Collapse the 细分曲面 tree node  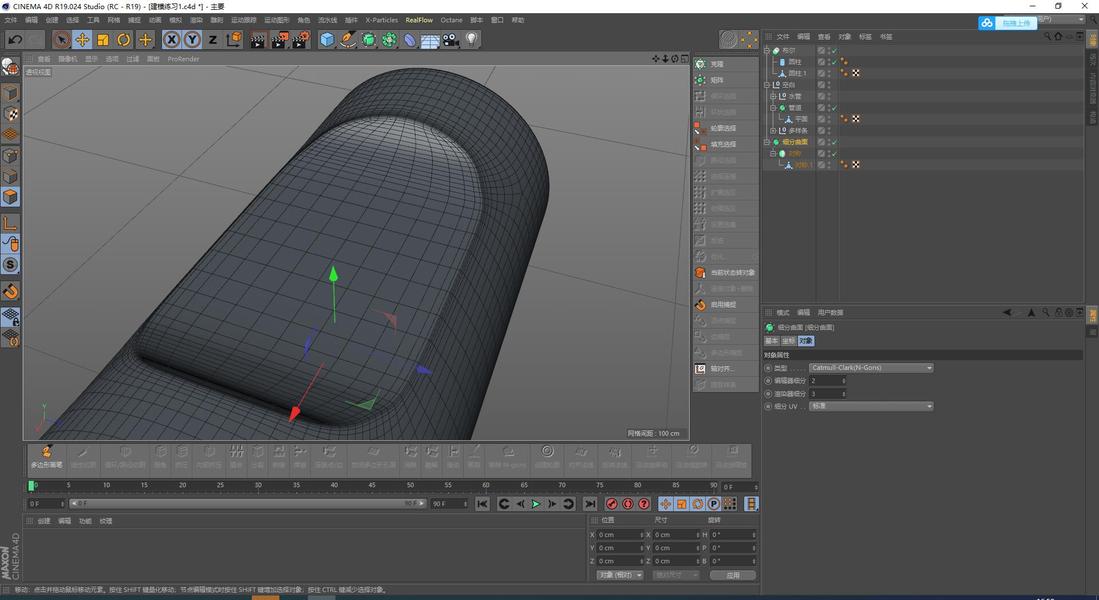(767, 142)
